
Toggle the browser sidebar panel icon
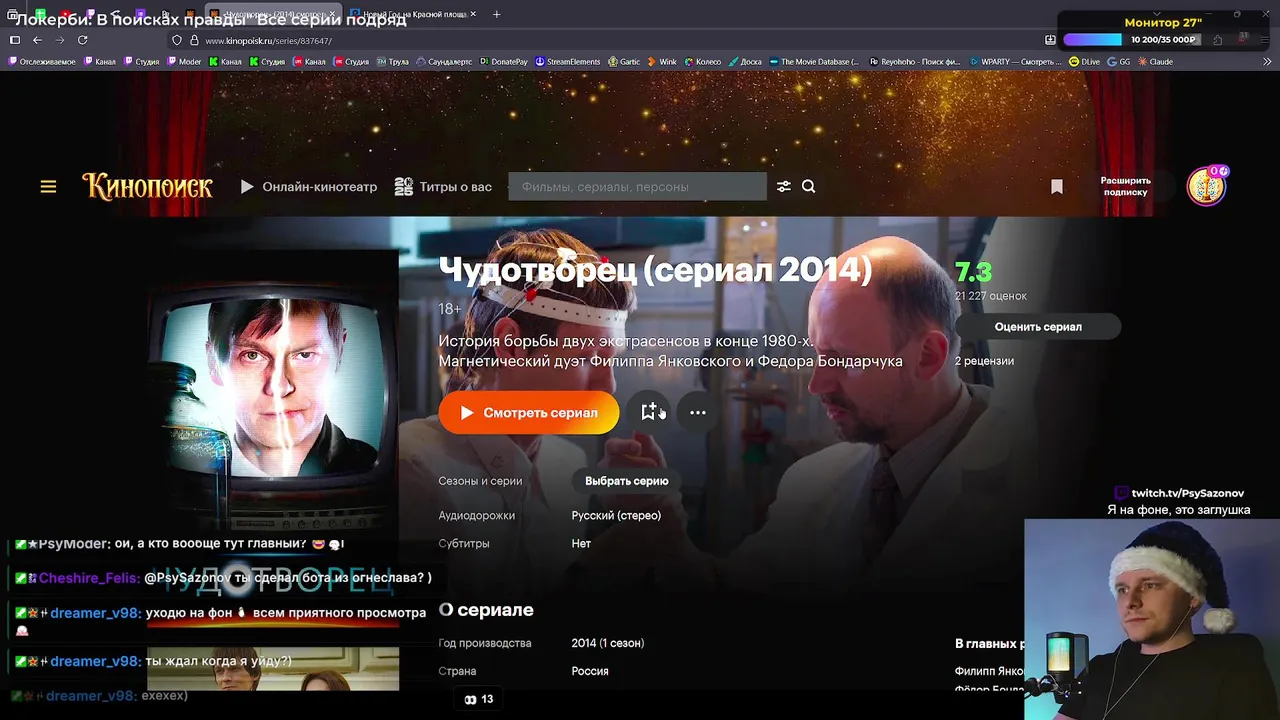click(15, 40)
